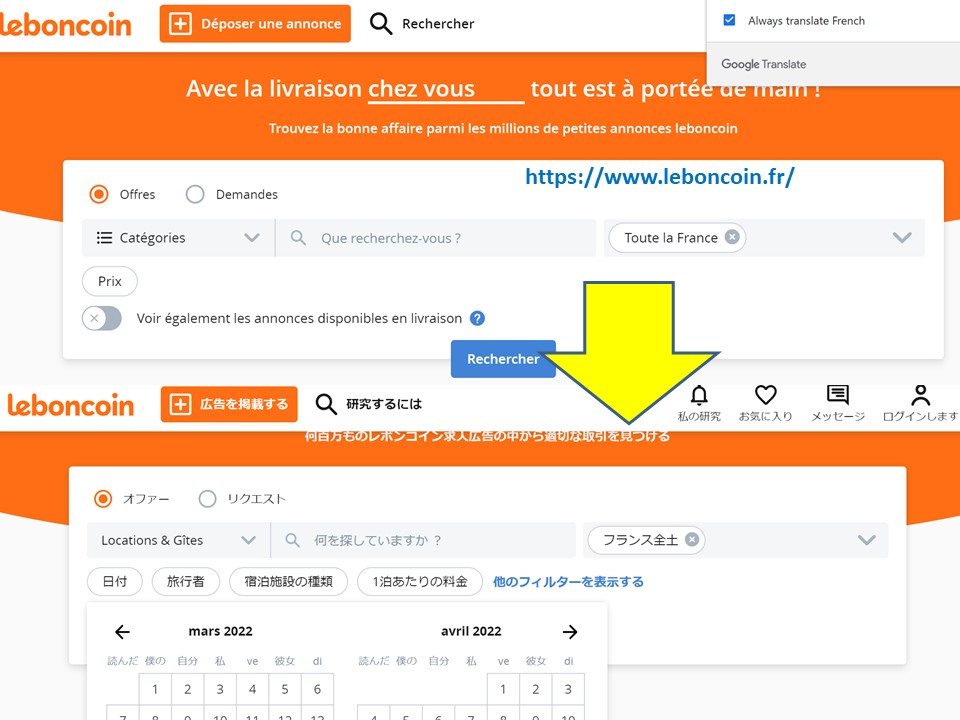Click the list icon in Catégories
960x720 pixels.
click(x=104, y=238)
